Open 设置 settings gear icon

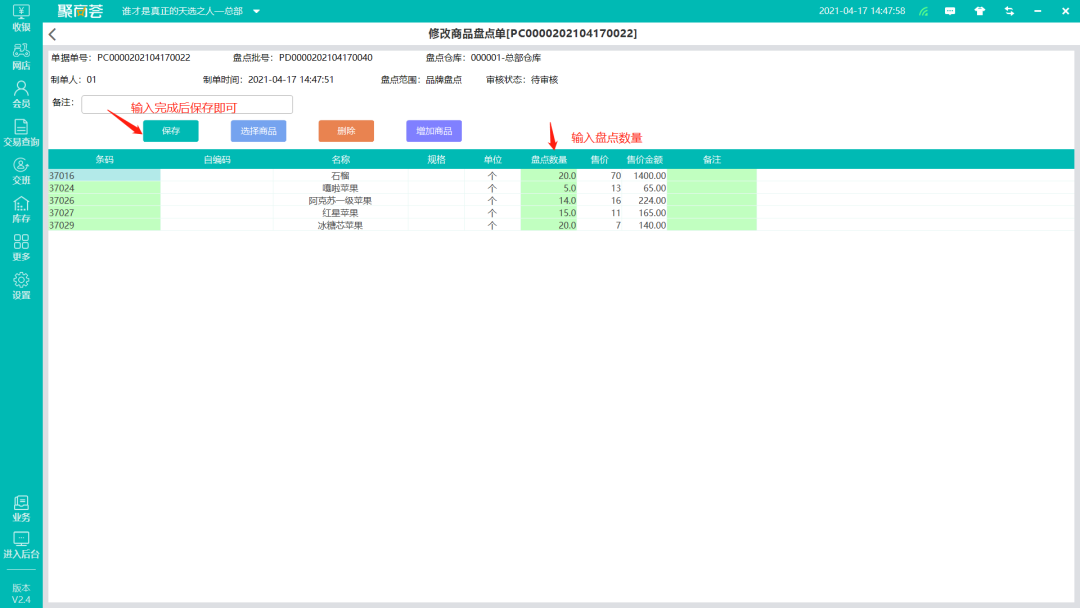pyautogui.click(x=21, y=286)
